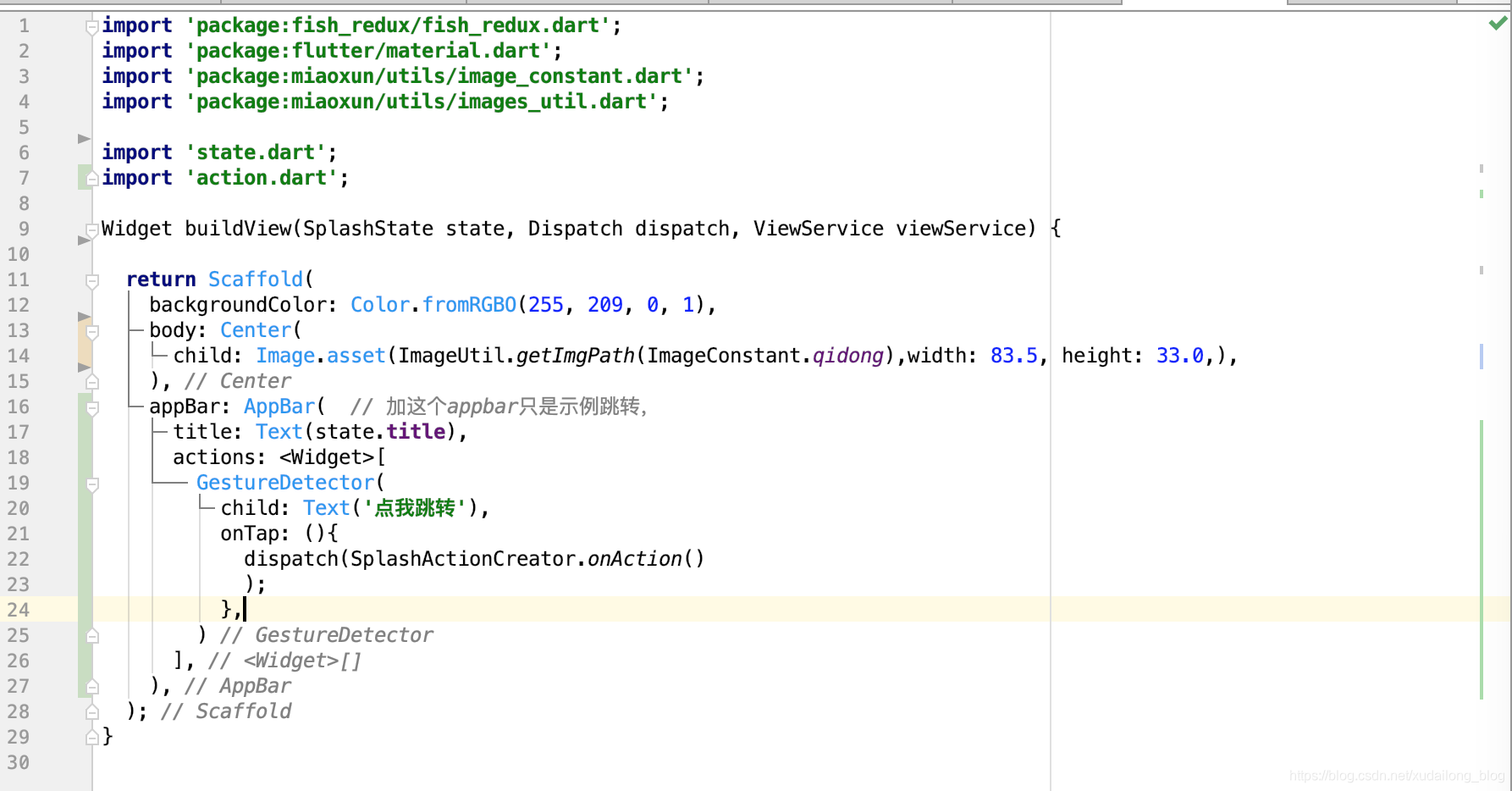Click the width value 83.5
The height and width of the screenshot is (791, 1512).
pos(1014,356)
